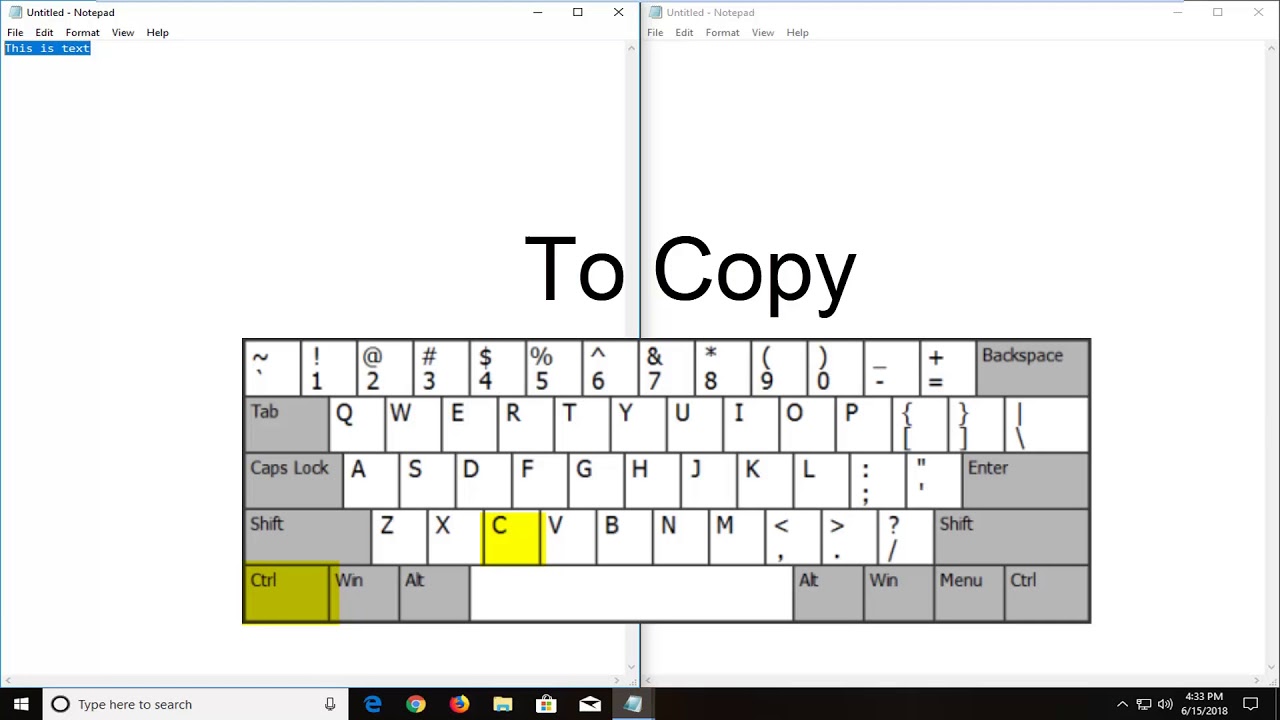
Task: Open Edit menu in right Notepad window
Action: click(x=684, y=32)
